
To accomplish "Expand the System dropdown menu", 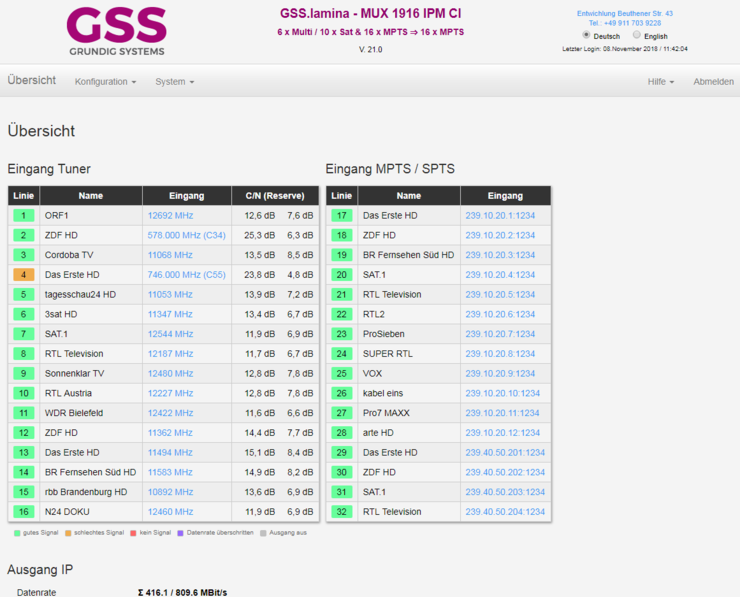I will tap(174, 82).
